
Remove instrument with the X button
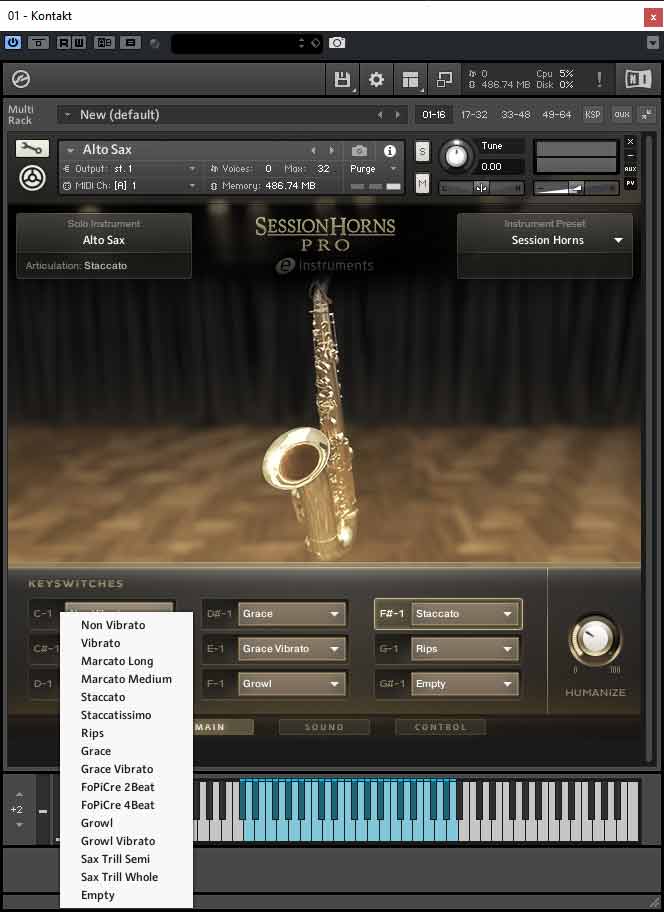[x=630, y=141]
